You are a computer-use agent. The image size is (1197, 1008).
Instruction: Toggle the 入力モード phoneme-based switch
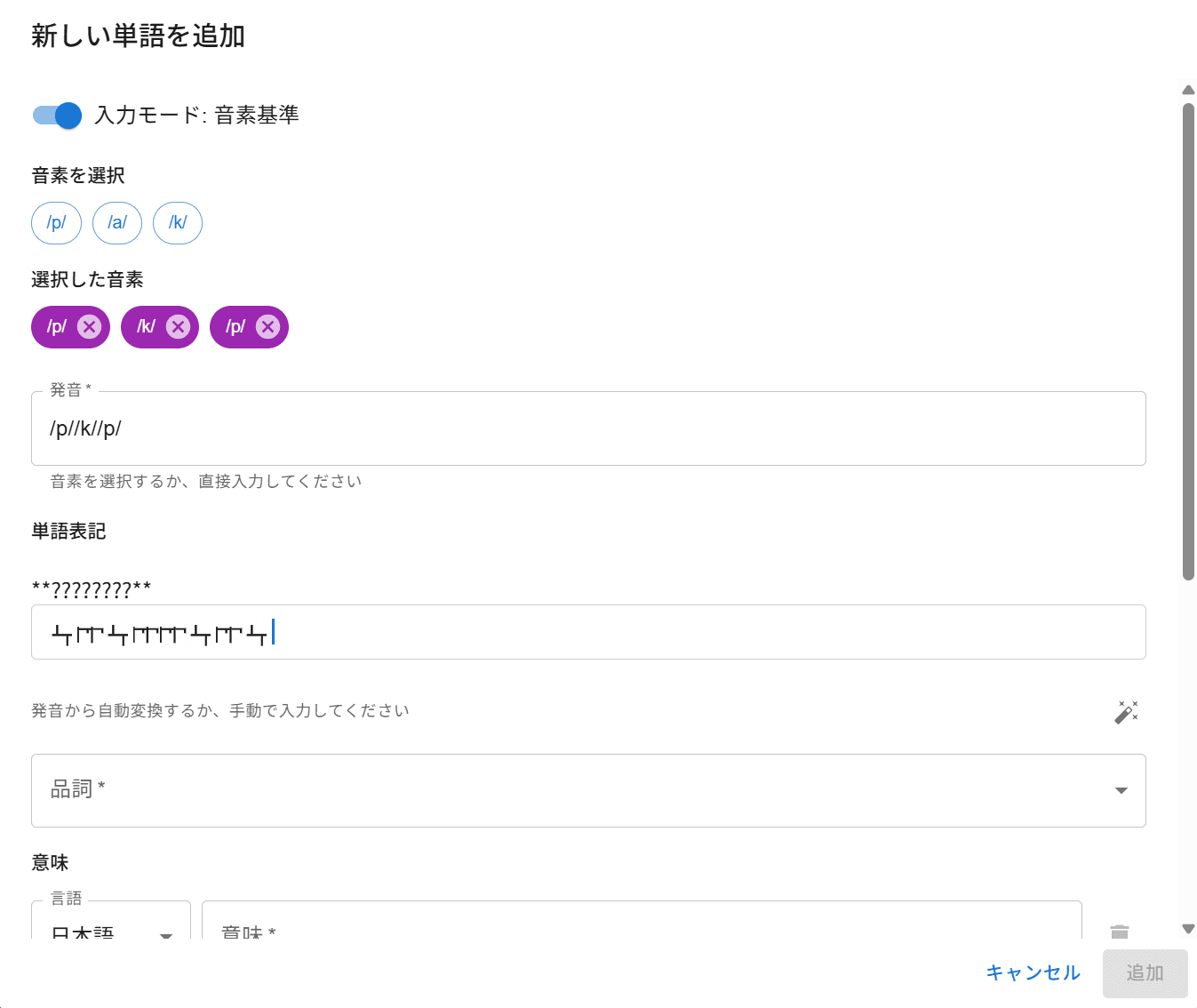tap(57, 116)
